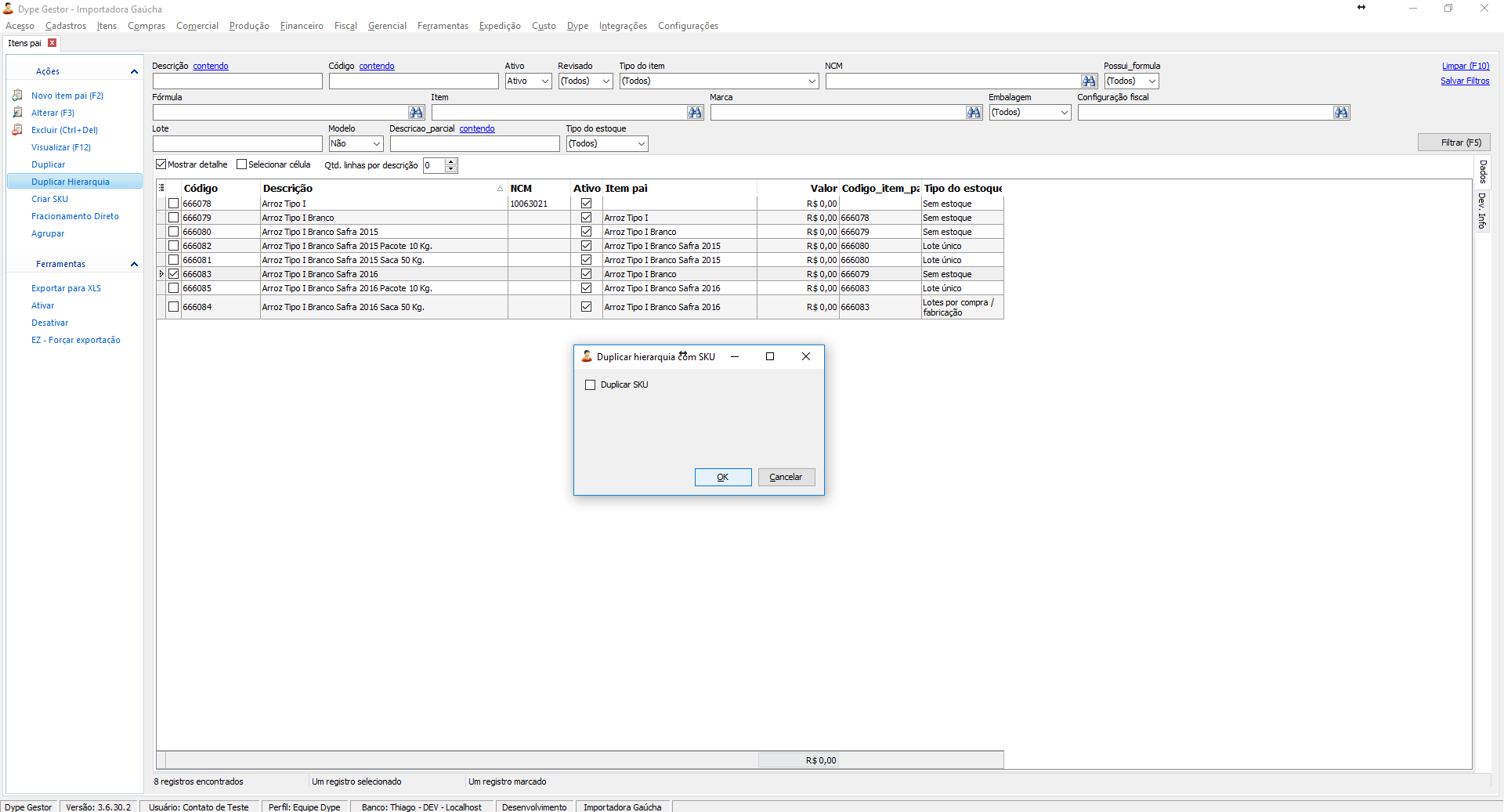This screenshot has height=812, width=1504.
Task: Click Descrição contendo filter mode link
Action: pyautogui.click(x=211, y=66)
